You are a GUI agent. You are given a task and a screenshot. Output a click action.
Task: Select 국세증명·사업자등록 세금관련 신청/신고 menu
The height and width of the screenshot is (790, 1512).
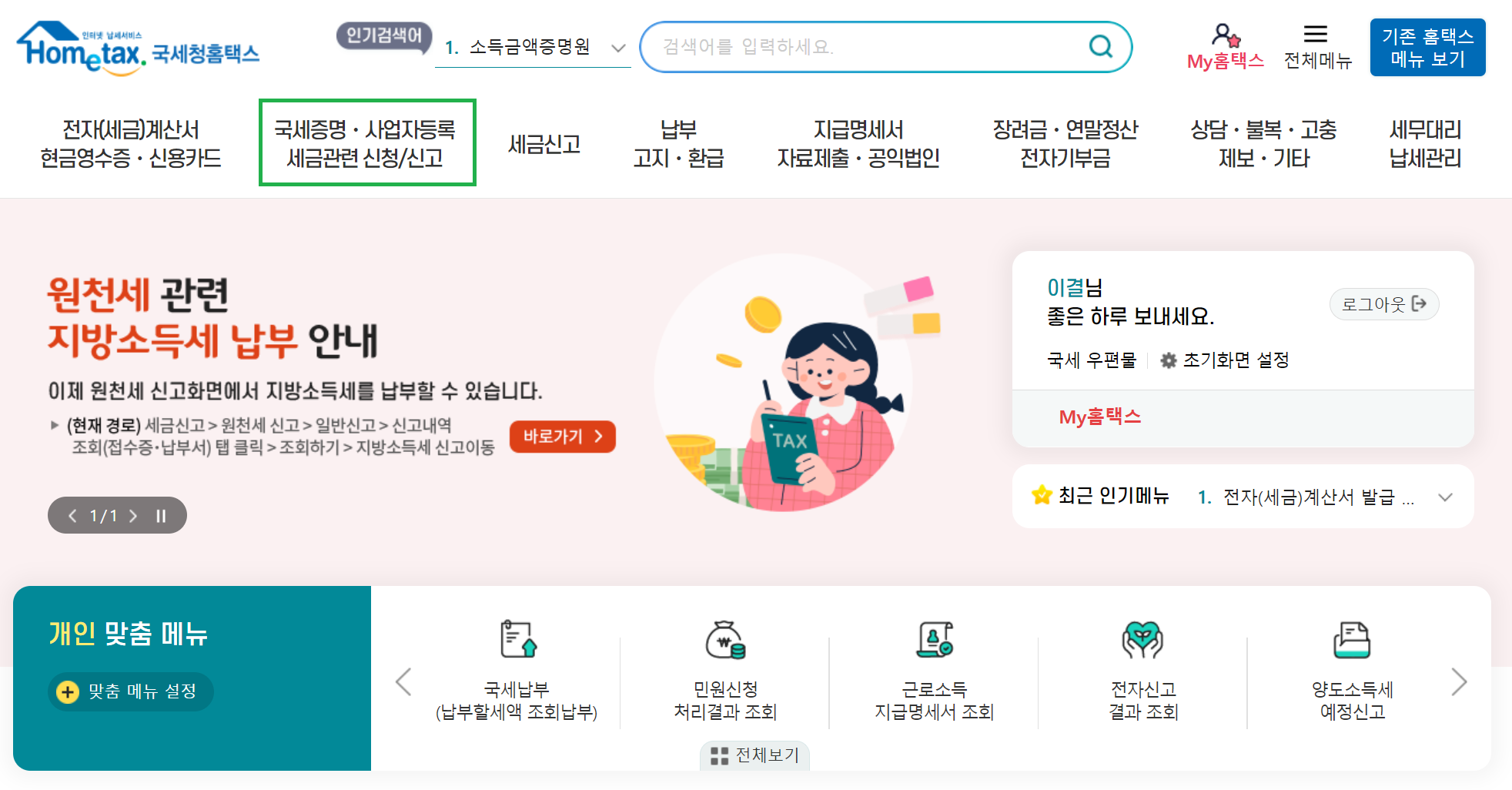[x=367, y=142]
